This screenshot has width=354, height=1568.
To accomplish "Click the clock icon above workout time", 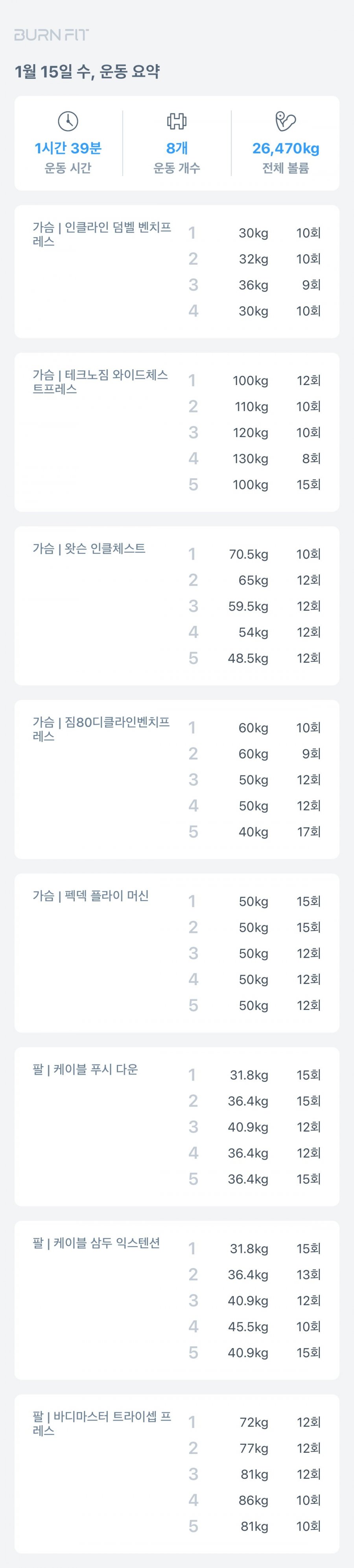I will pos(68,121).
